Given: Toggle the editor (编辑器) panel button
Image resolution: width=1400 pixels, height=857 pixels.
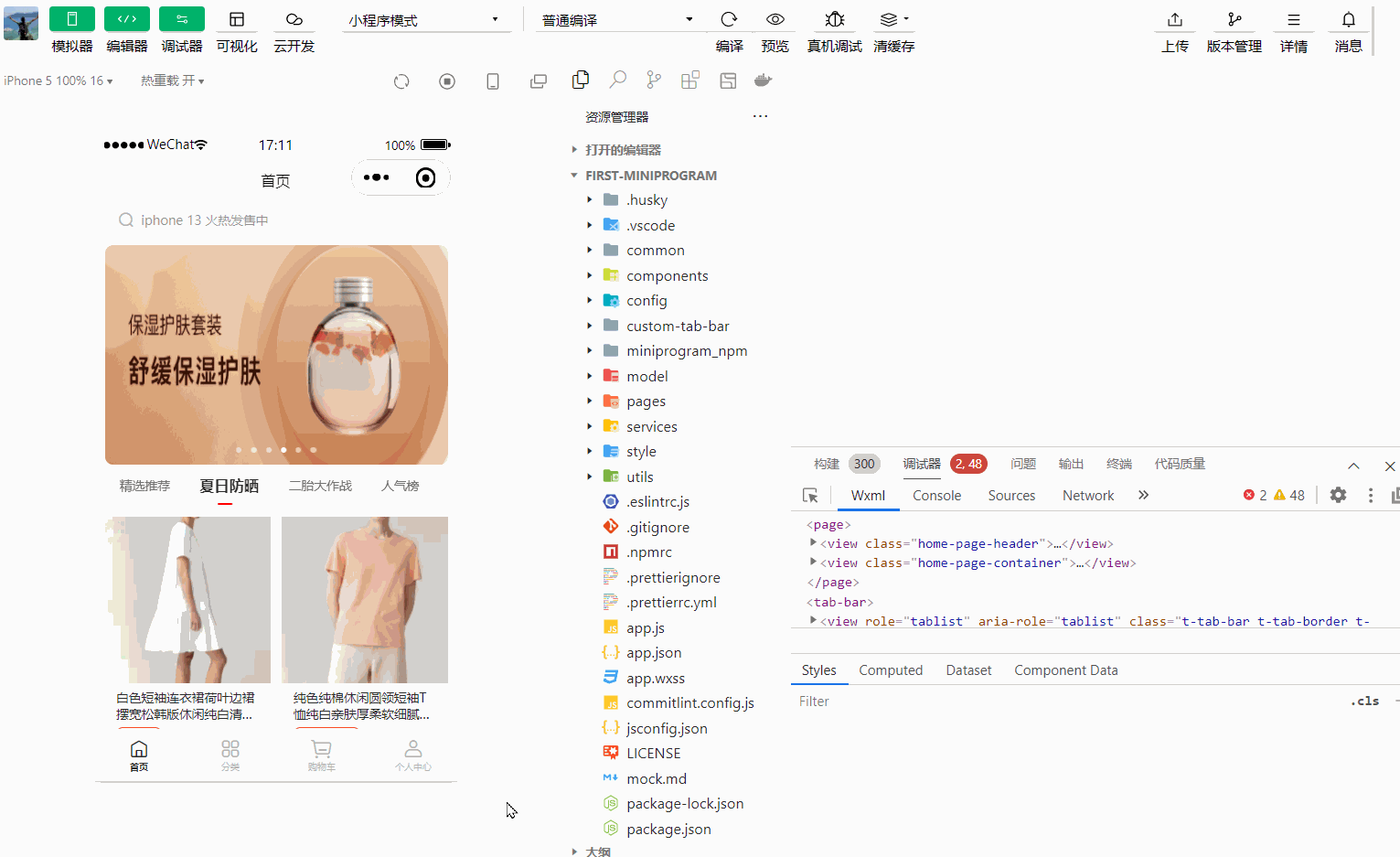Looking at the screenshot, I should (x=127, y=19).
